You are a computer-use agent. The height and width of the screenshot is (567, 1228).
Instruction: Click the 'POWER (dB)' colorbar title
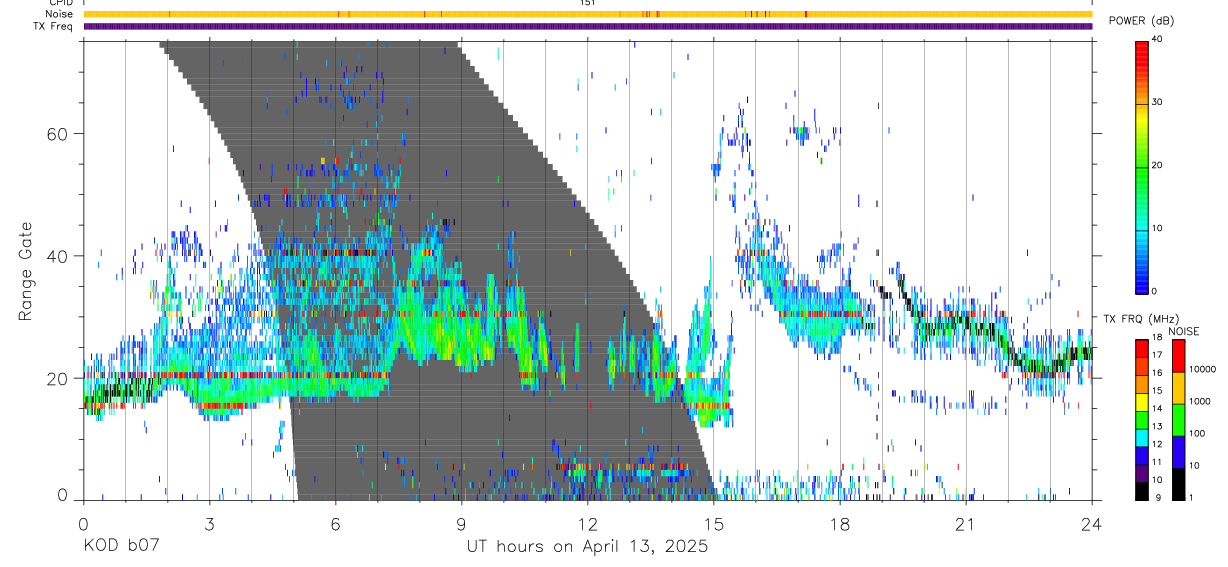pyautogui.click(x=1141, y=21)
